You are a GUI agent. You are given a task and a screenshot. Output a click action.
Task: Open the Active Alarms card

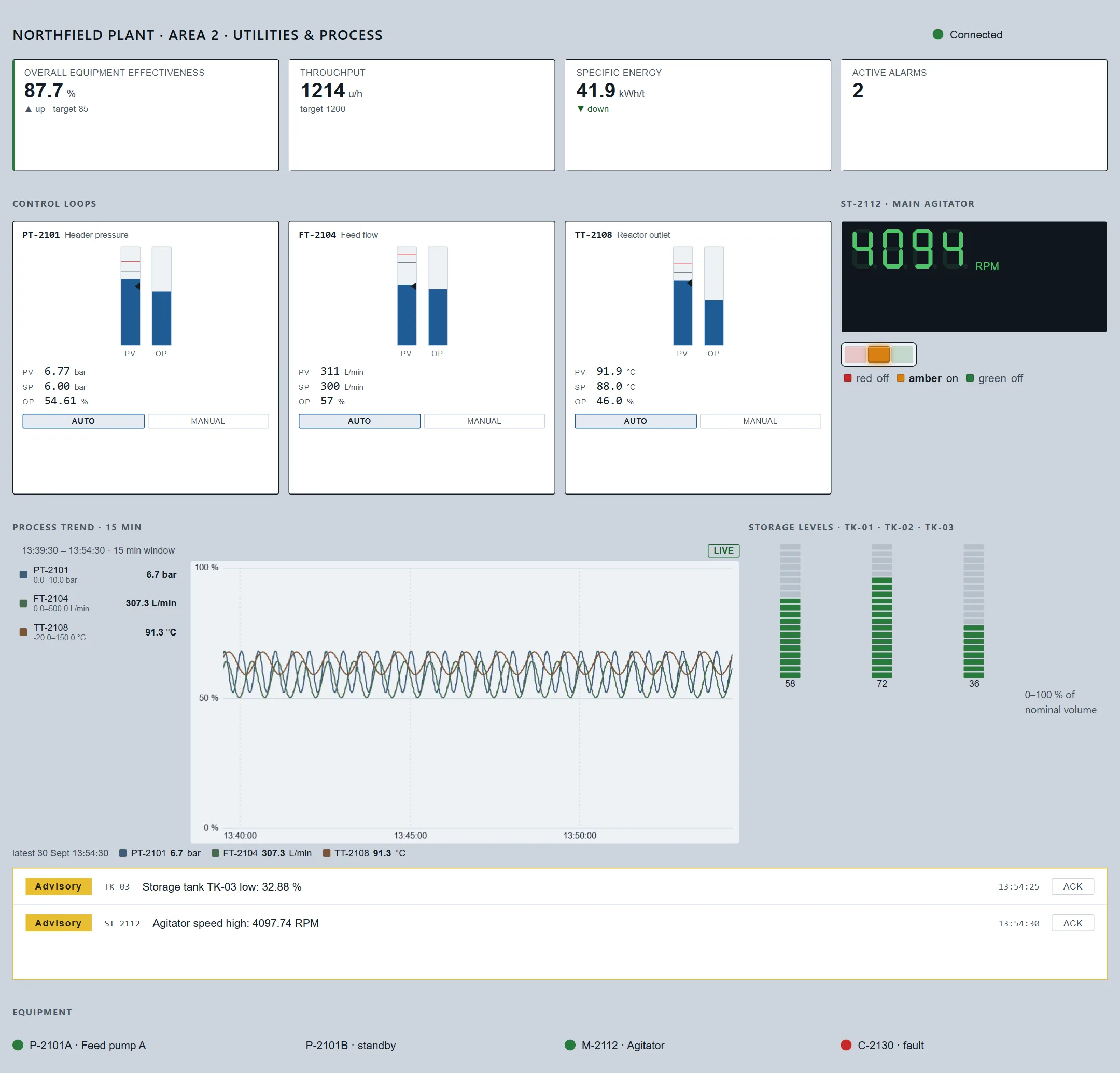[x=974, y=115]
